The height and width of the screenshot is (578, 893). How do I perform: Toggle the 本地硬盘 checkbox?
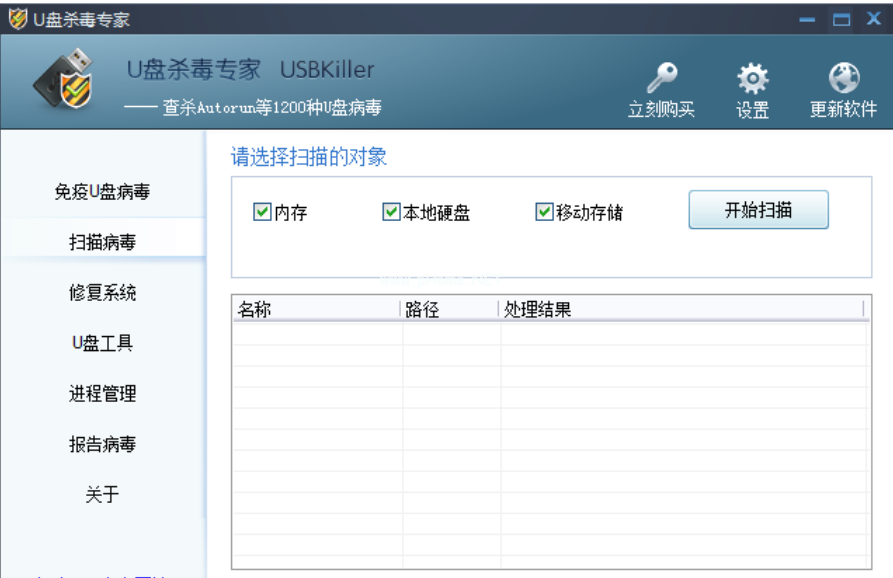pos(391,212)
